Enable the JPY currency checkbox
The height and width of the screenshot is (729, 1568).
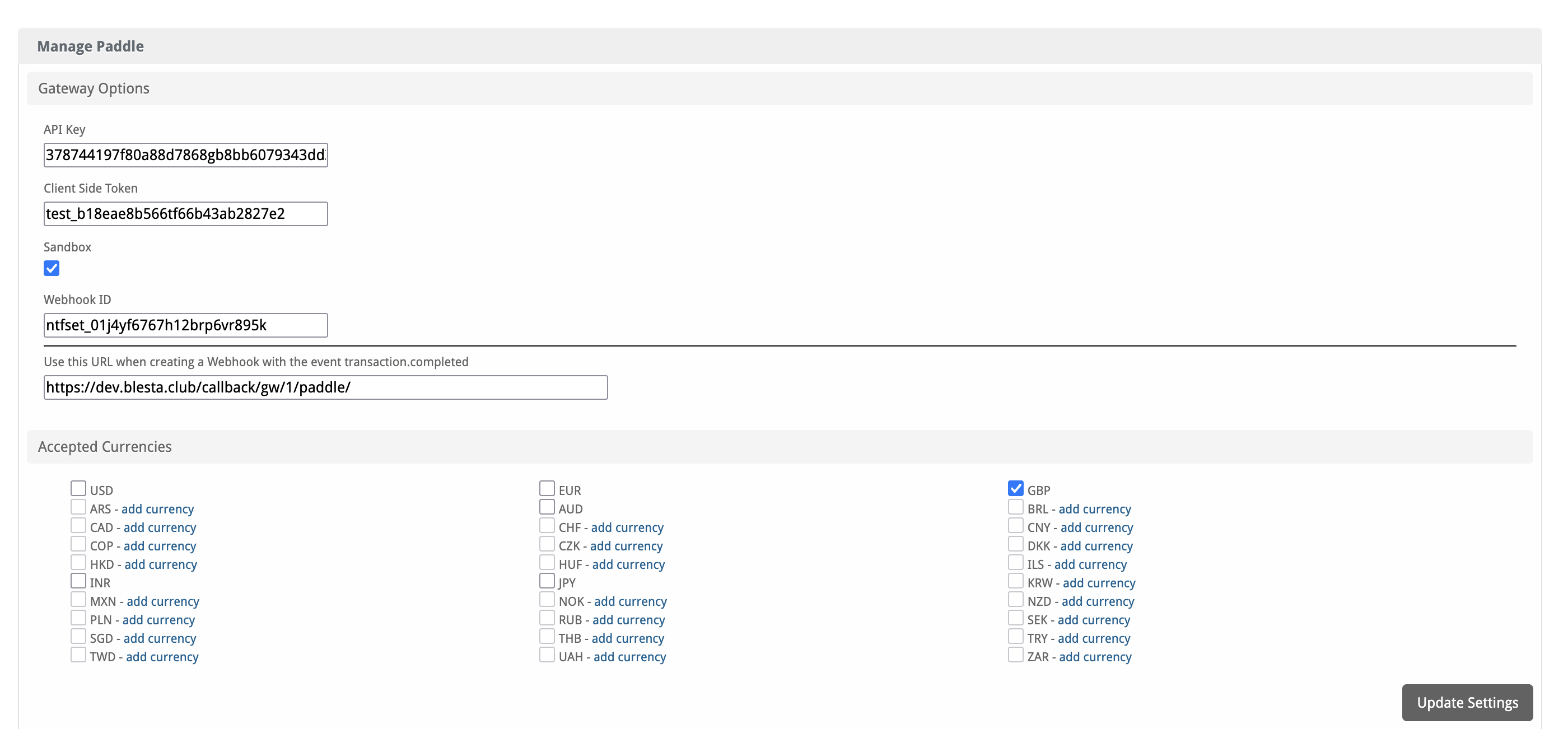pyautogui.click(x=547, y=581)
